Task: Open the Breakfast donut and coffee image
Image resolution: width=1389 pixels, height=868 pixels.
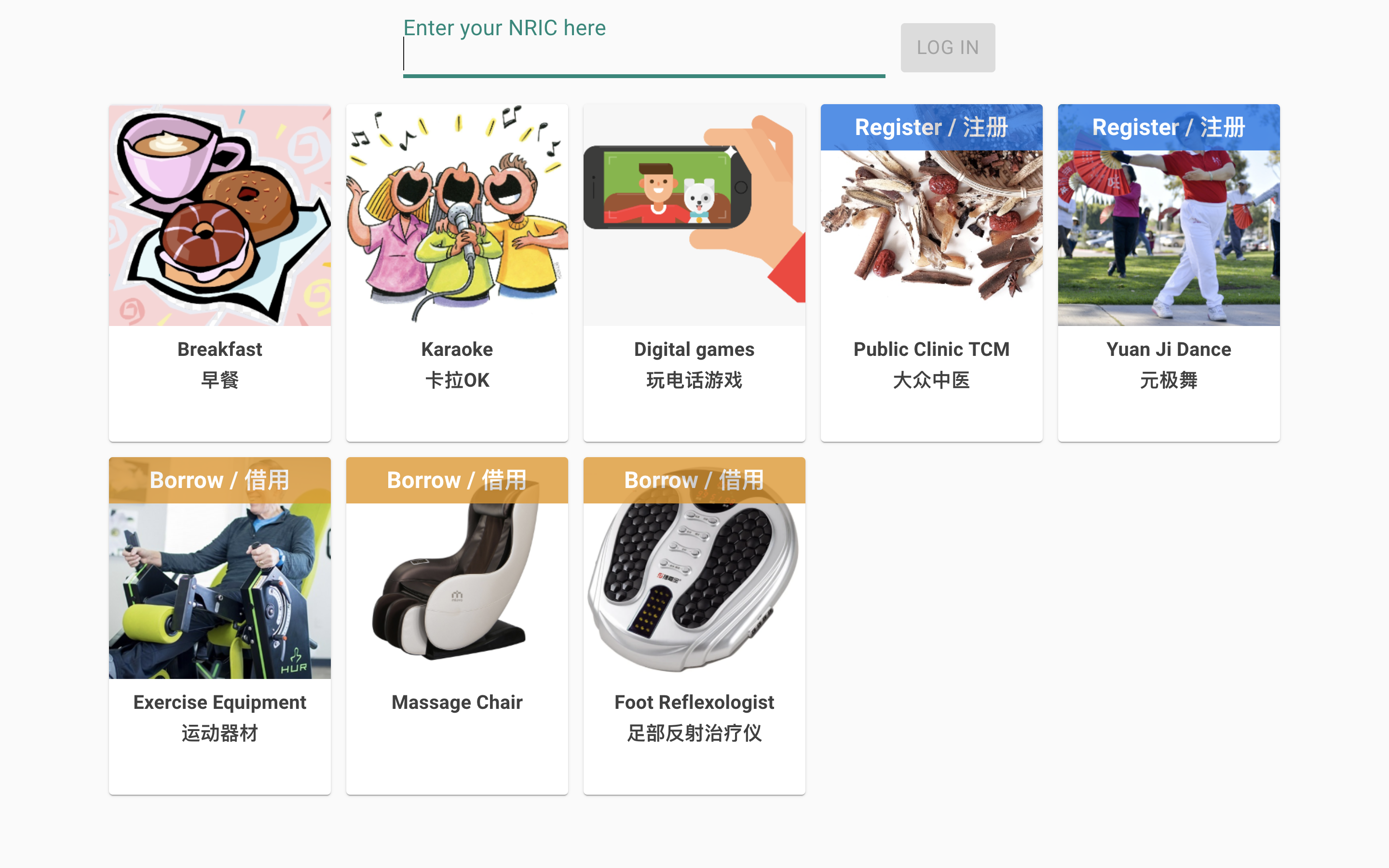Action: pyautogui.click(x=220, y=215)
